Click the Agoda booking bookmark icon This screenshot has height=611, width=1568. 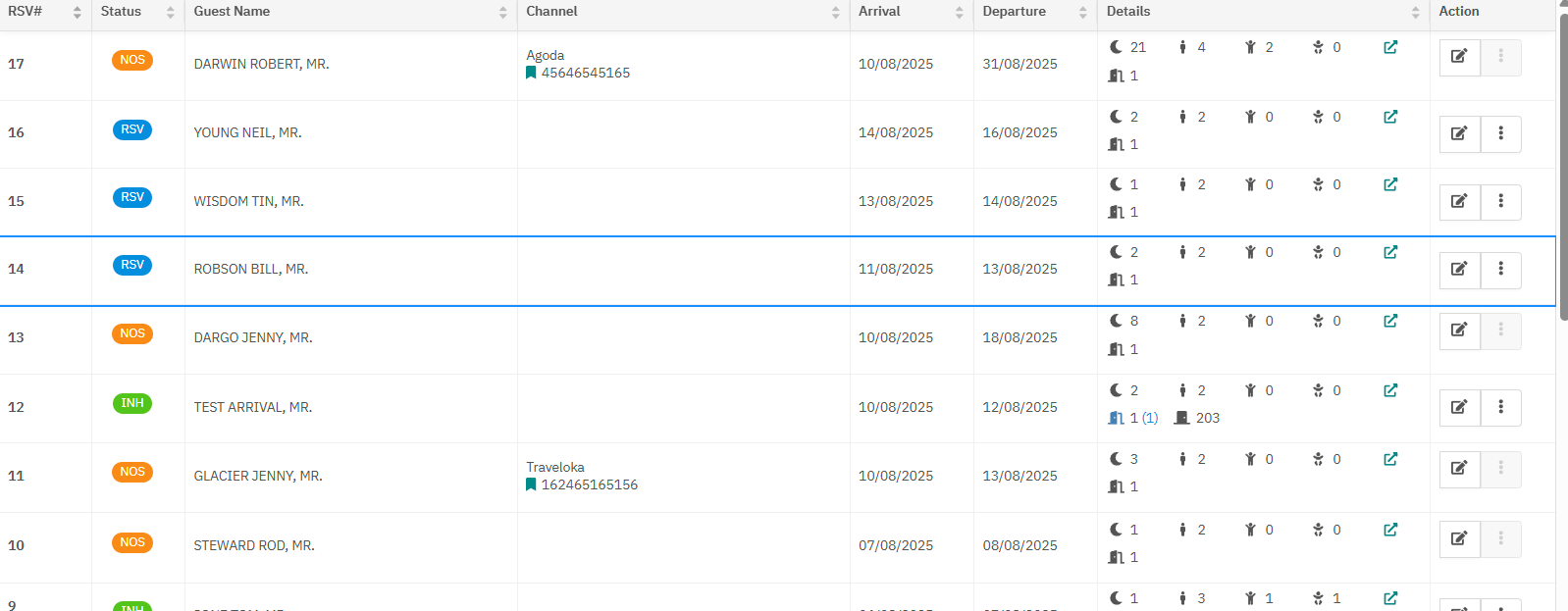pyautogui.click(x=531, y=73)
